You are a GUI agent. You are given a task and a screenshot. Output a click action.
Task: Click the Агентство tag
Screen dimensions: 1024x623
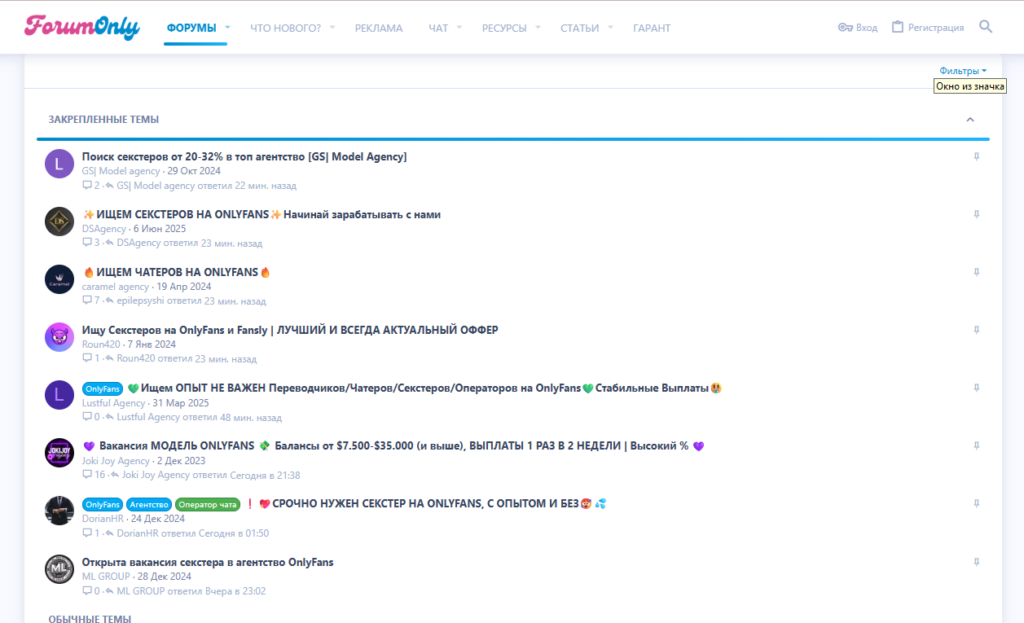[148, 504]
